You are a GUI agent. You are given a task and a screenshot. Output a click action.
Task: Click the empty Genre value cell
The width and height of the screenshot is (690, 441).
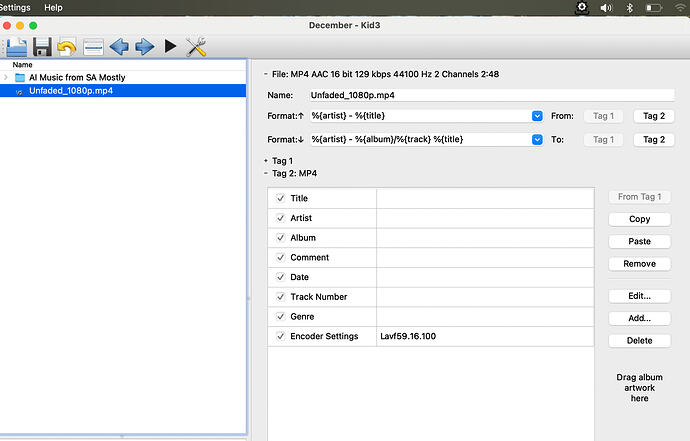point(485,317)
